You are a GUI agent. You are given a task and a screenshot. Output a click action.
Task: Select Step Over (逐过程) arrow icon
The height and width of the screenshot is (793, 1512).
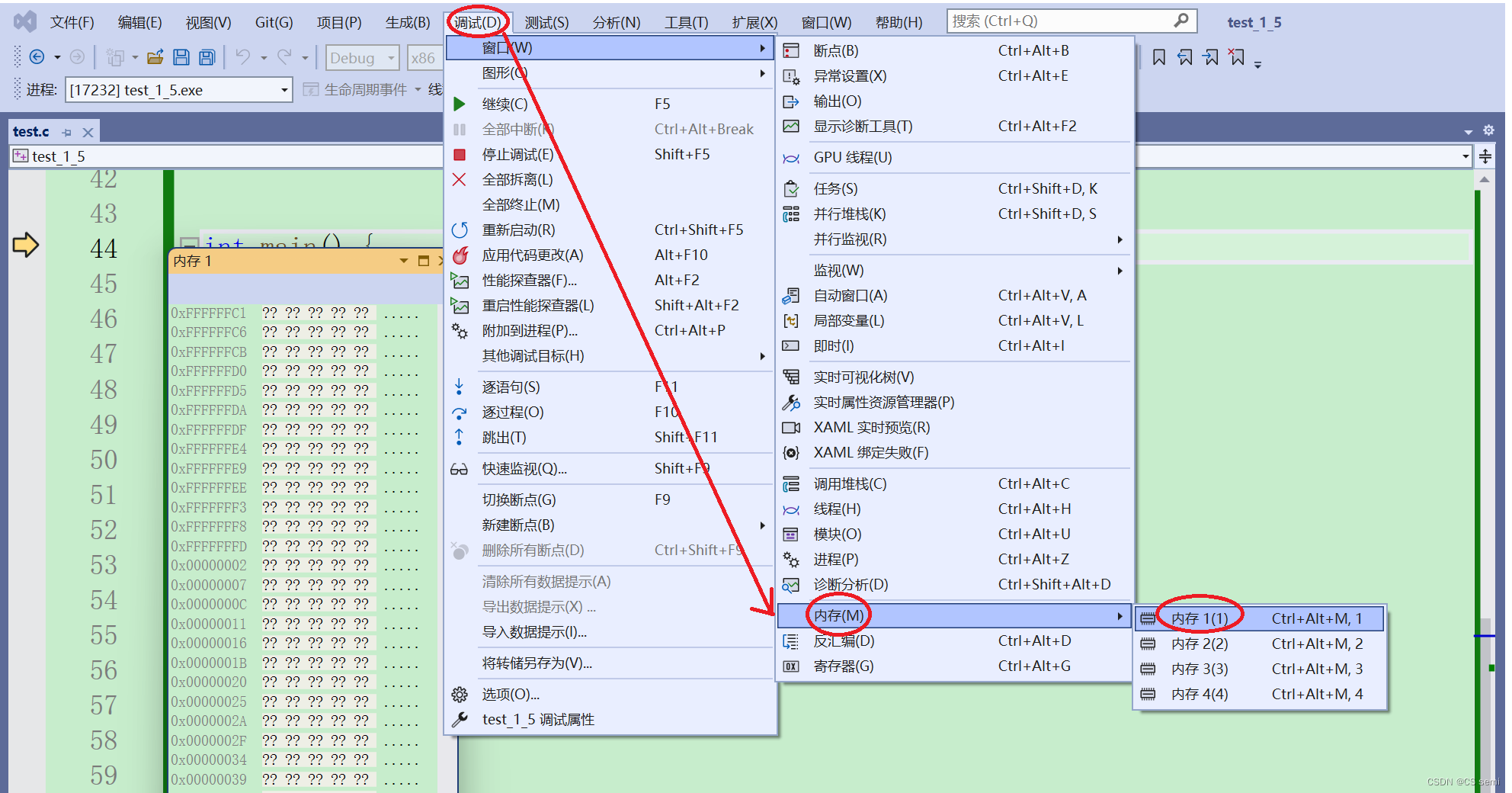click(459, 413)
